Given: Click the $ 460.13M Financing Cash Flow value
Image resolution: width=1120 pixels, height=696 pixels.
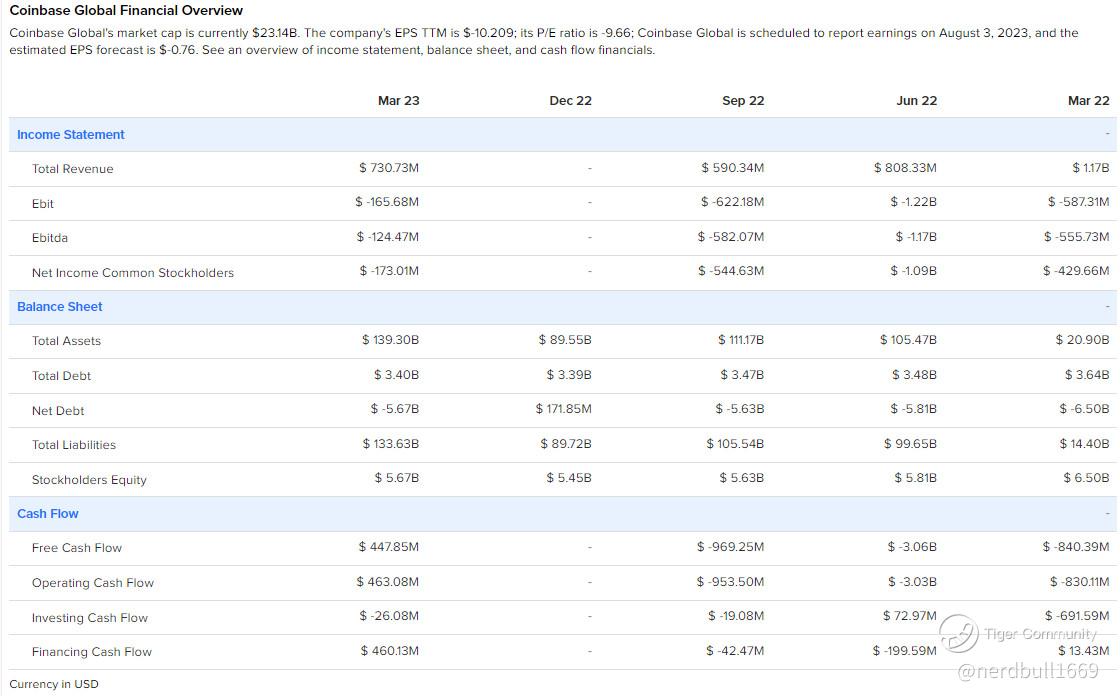Looking at the screenshot, I should [x=389, y=651].
